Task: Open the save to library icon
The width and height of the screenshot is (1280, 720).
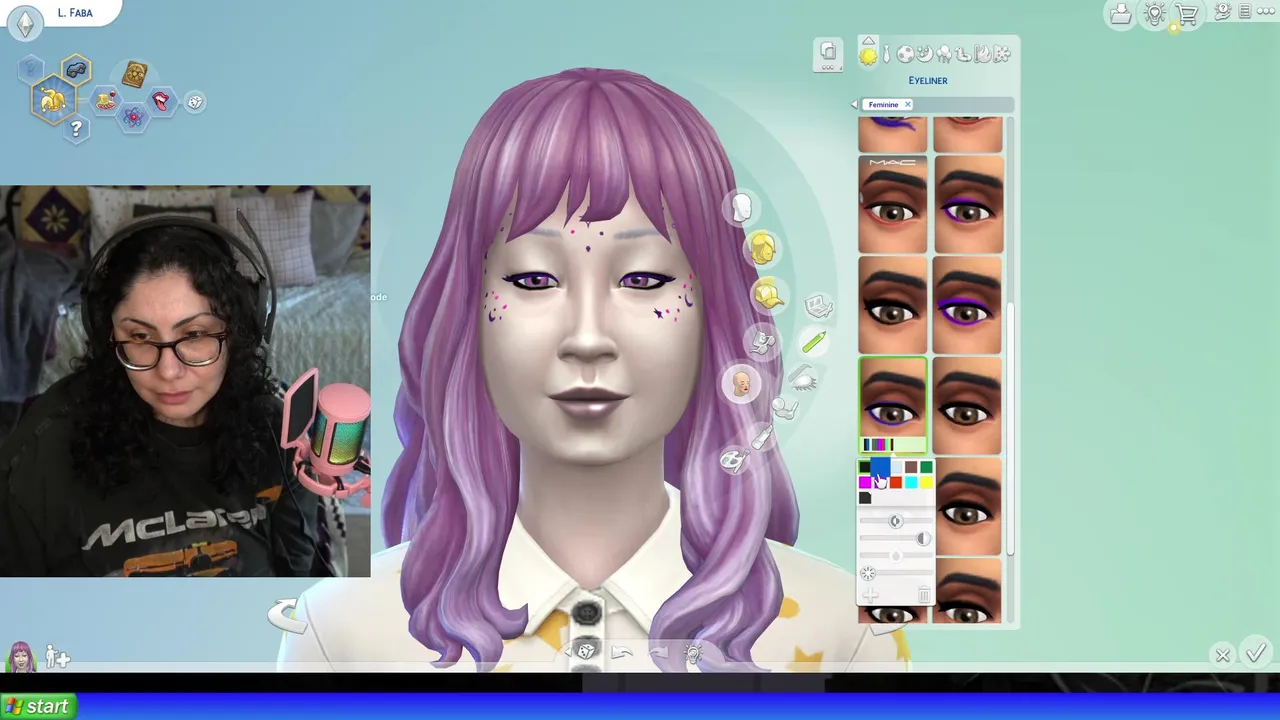Action: 1120,14
